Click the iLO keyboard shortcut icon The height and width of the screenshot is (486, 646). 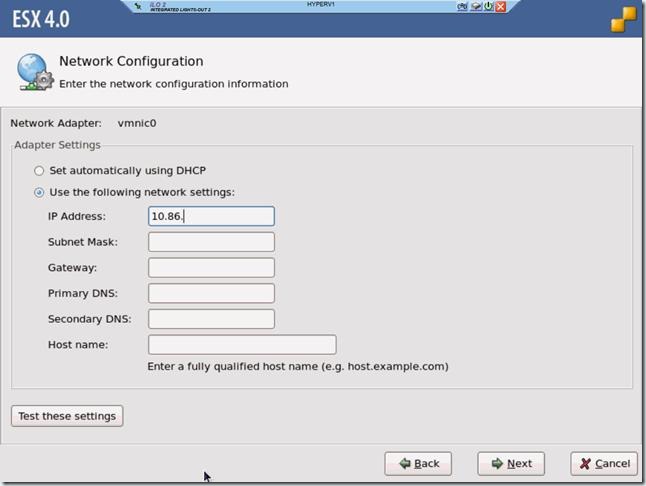pyautogui.click(x=462, y=6)
